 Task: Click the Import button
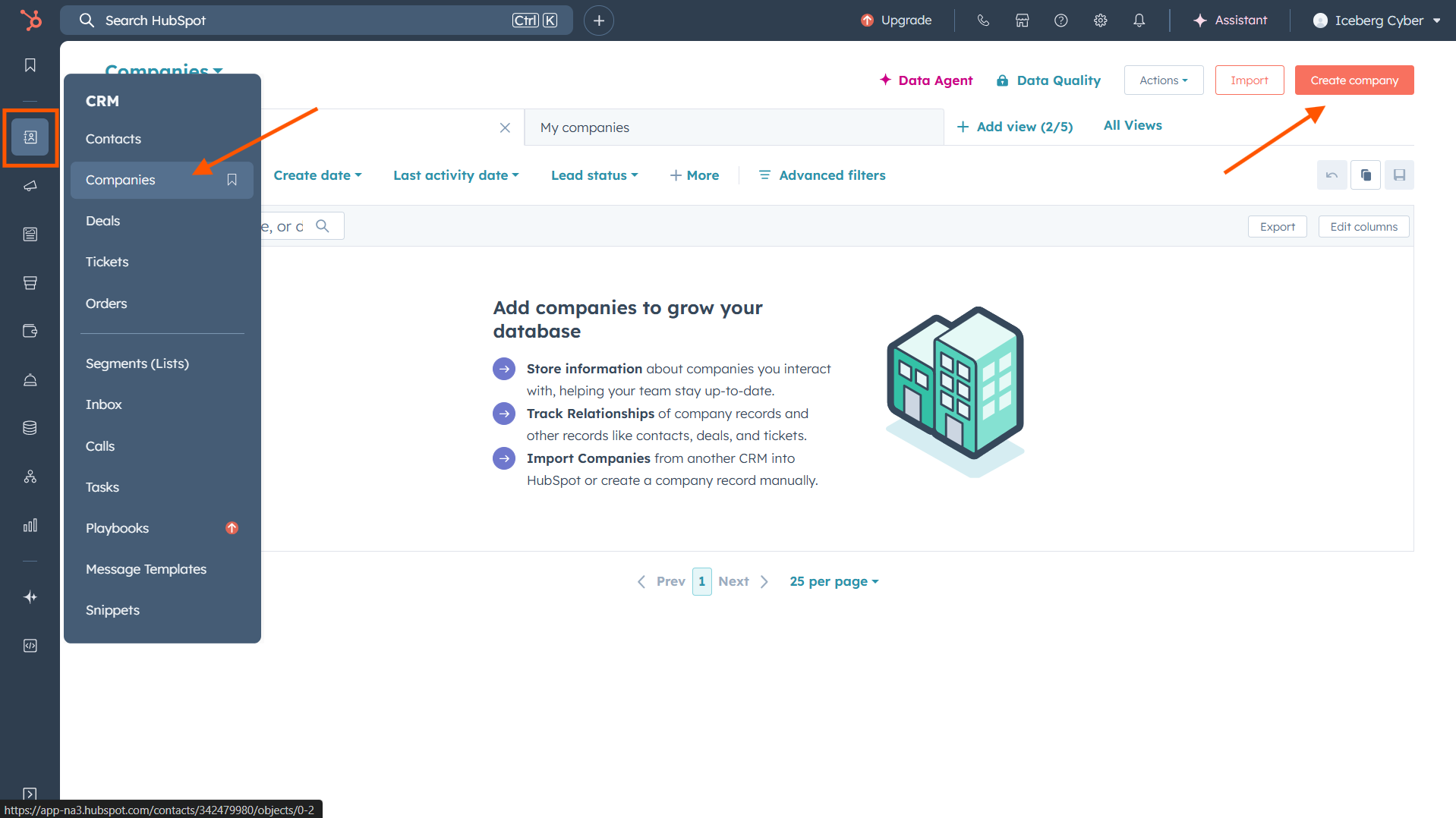[x=1250, y=80]
